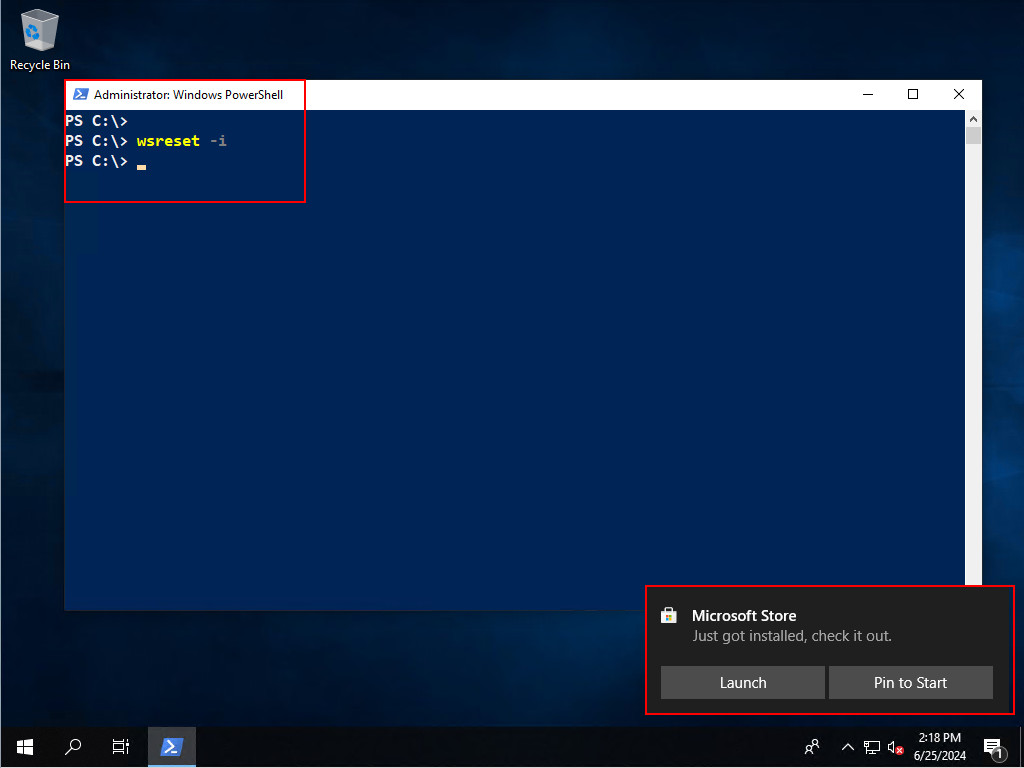The height and width of the screenshot is (768, 1024).
Task: Click the Microsoft Store bag icon in toast
Action: (x=669, y=615)
